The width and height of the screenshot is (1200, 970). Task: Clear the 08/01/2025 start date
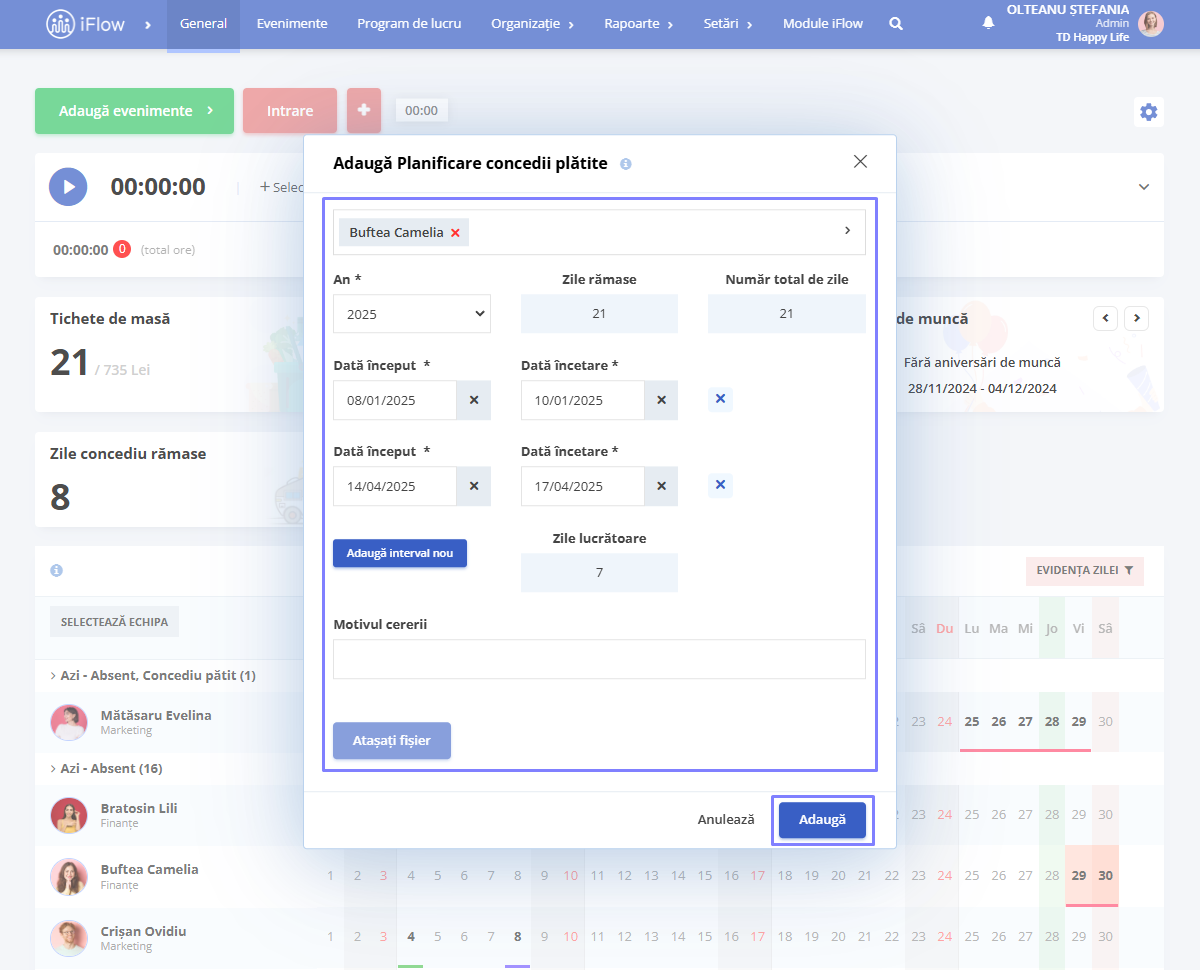474,400
